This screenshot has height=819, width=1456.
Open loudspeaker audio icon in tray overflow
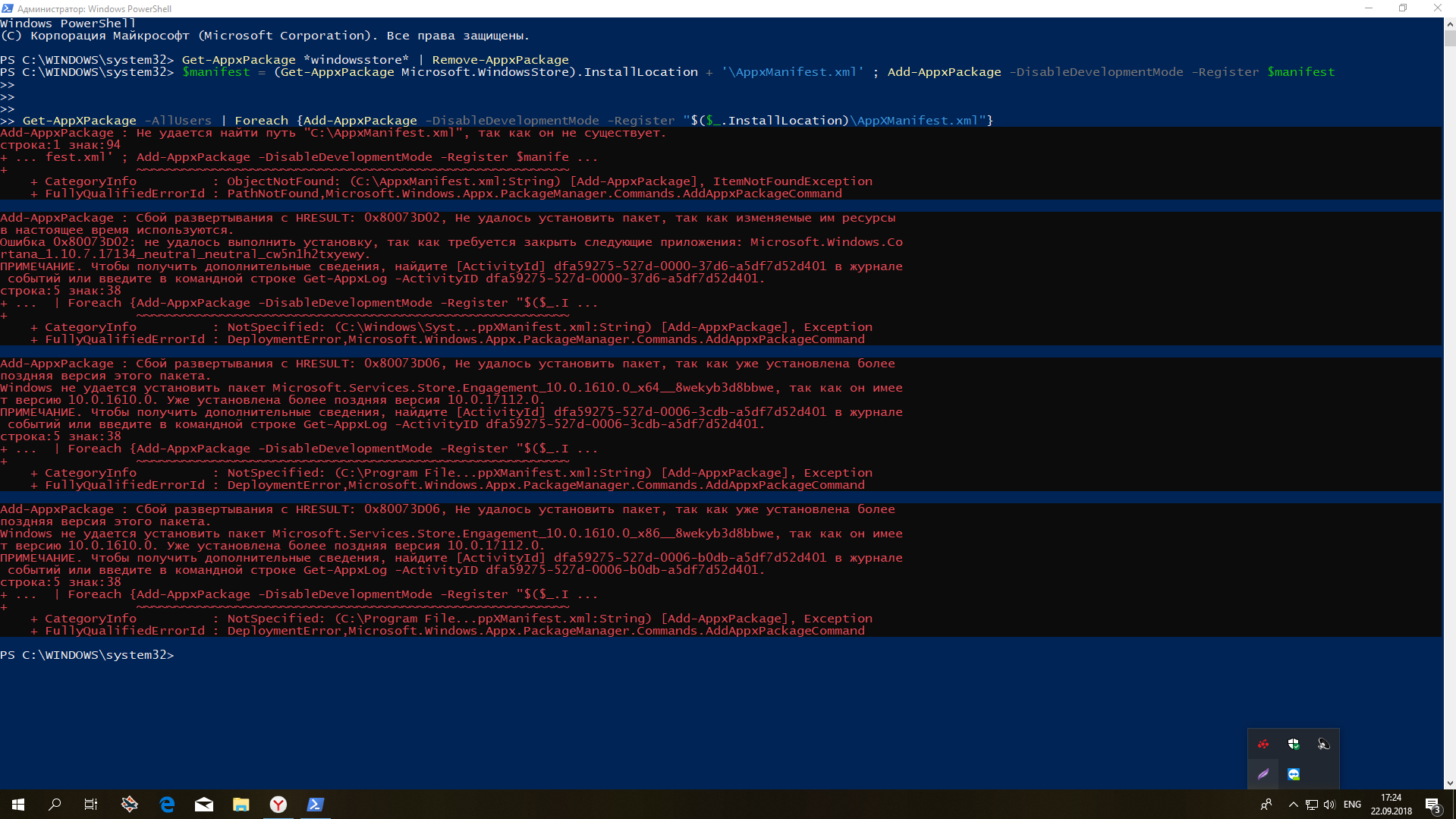click(x=1324, y=744)
